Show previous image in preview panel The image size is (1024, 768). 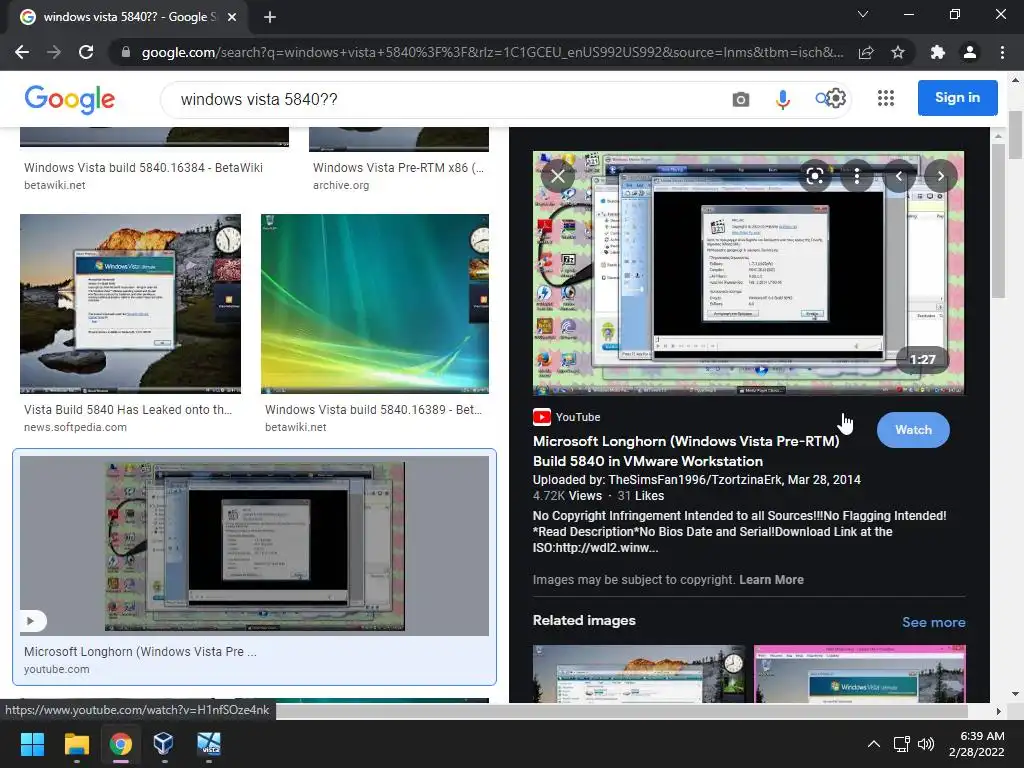point(899,176)
